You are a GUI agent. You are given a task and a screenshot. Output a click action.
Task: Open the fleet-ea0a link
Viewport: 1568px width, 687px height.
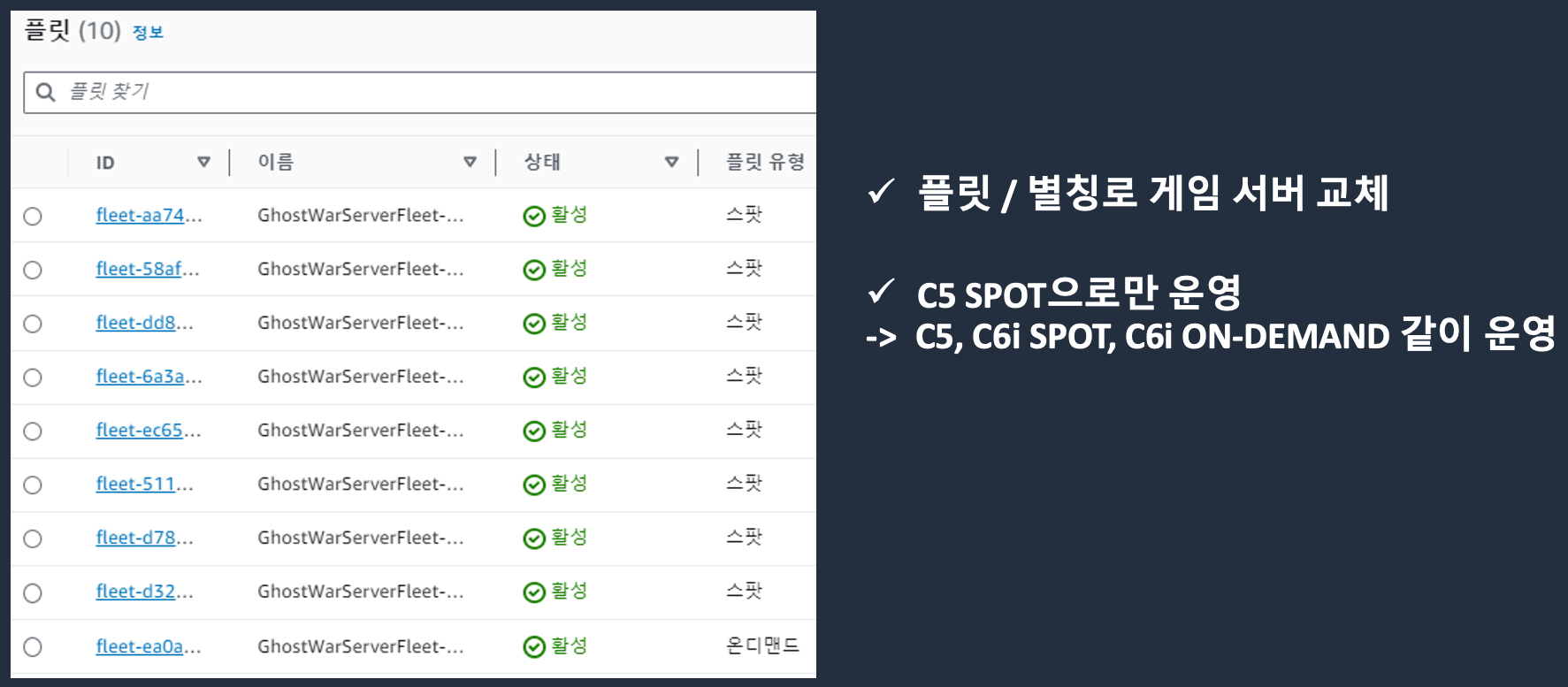click(x=149, y=647)
